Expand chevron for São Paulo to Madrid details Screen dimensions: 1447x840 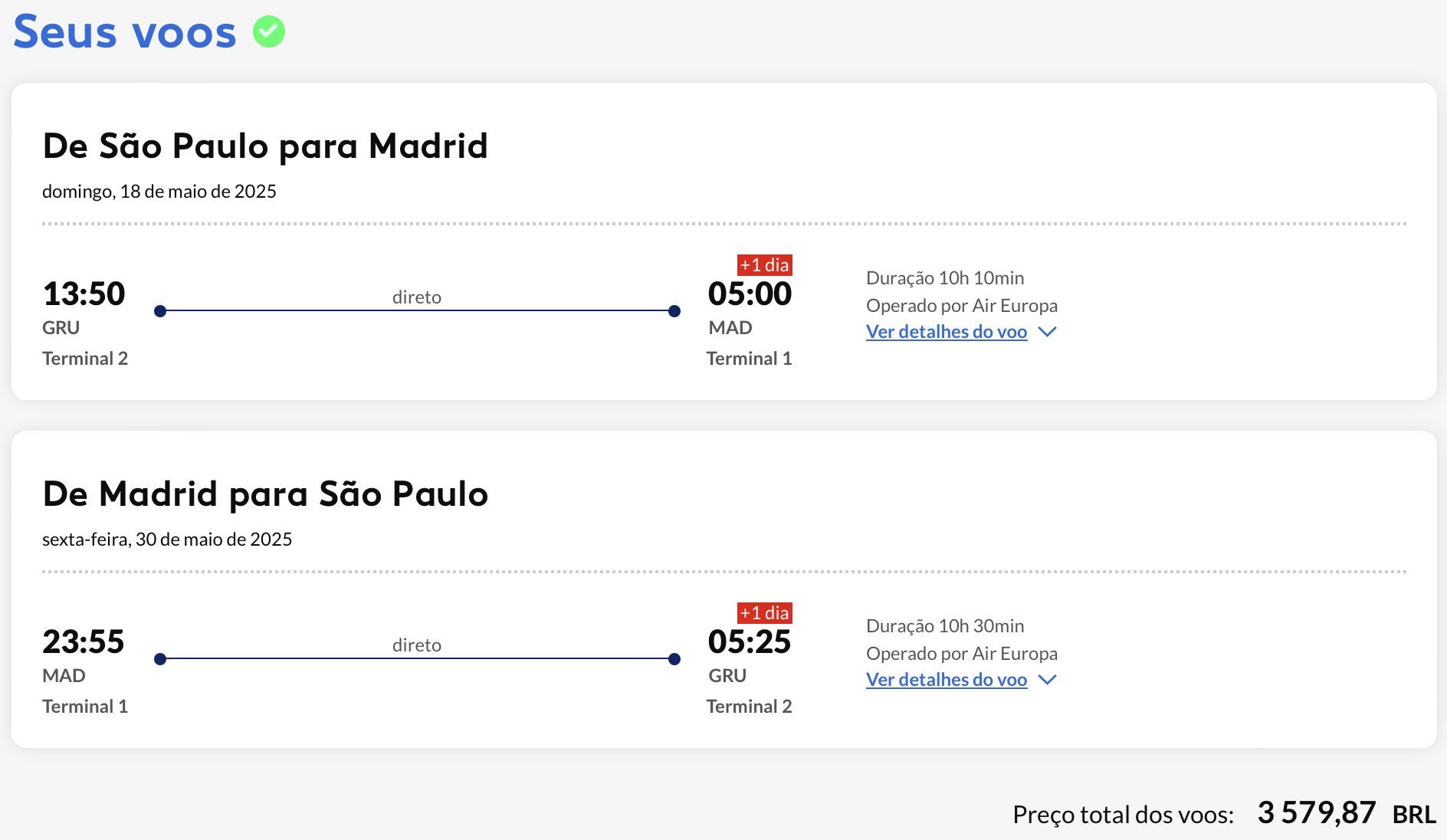[1047, 332]
